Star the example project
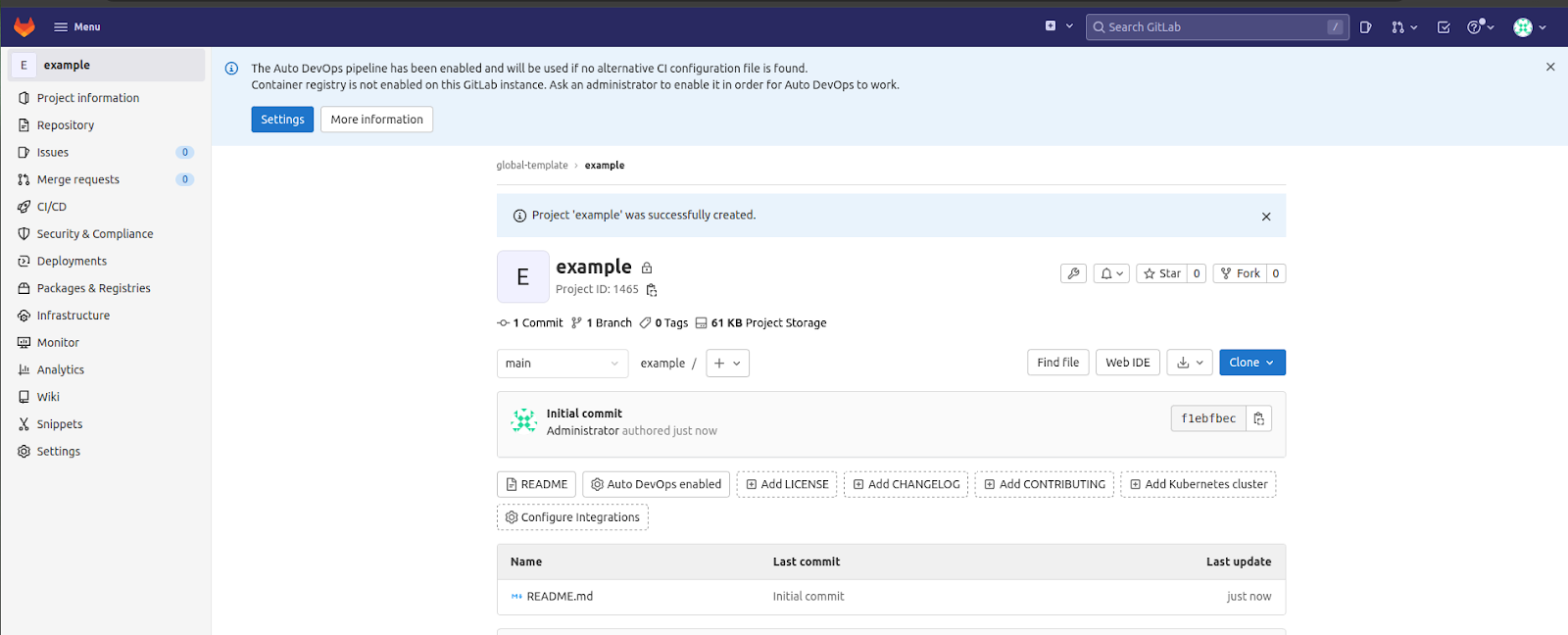The width and height of the screenshot is (1568, 635). 1162,273
